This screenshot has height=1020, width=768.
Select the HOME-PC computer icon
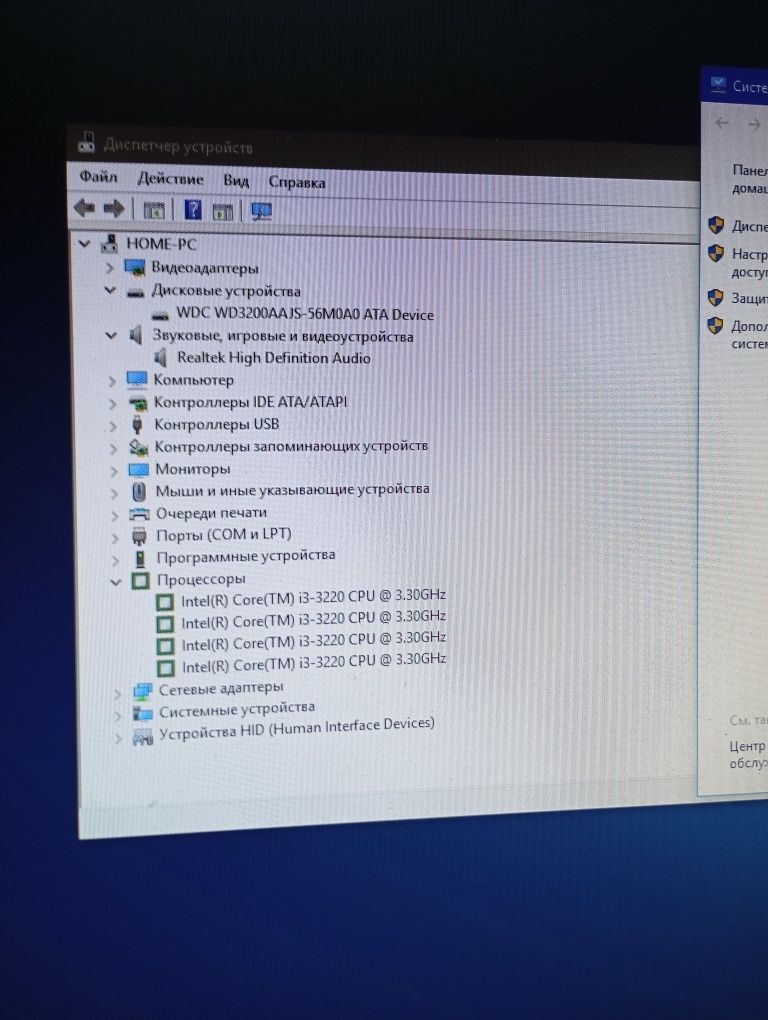(110, 244)
